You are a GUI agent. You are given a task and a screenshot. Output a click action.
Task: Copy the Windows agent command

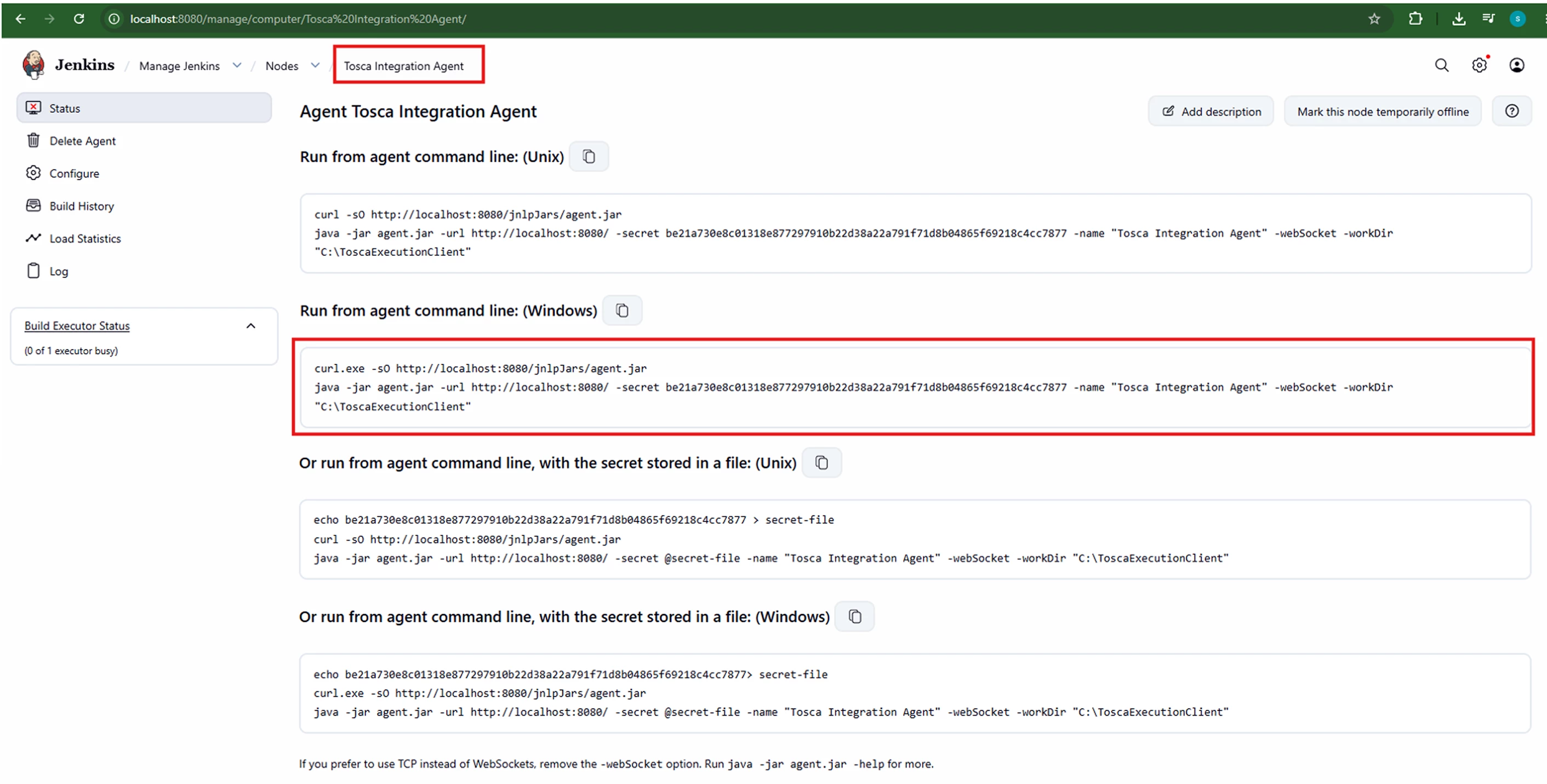coord(622,310)
